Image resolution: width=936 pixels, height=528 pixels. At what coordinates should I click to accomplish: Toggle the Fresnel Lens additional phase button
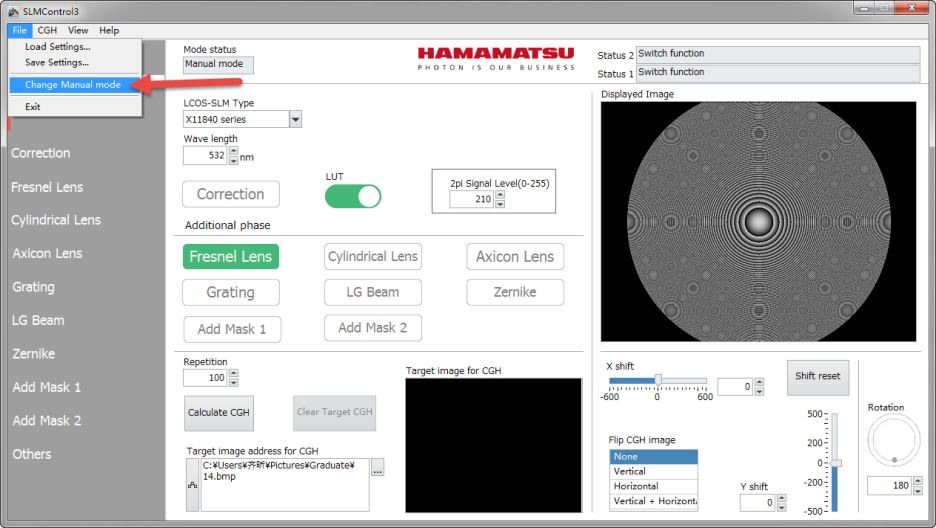pyautogui.click(x=231, y=257)
